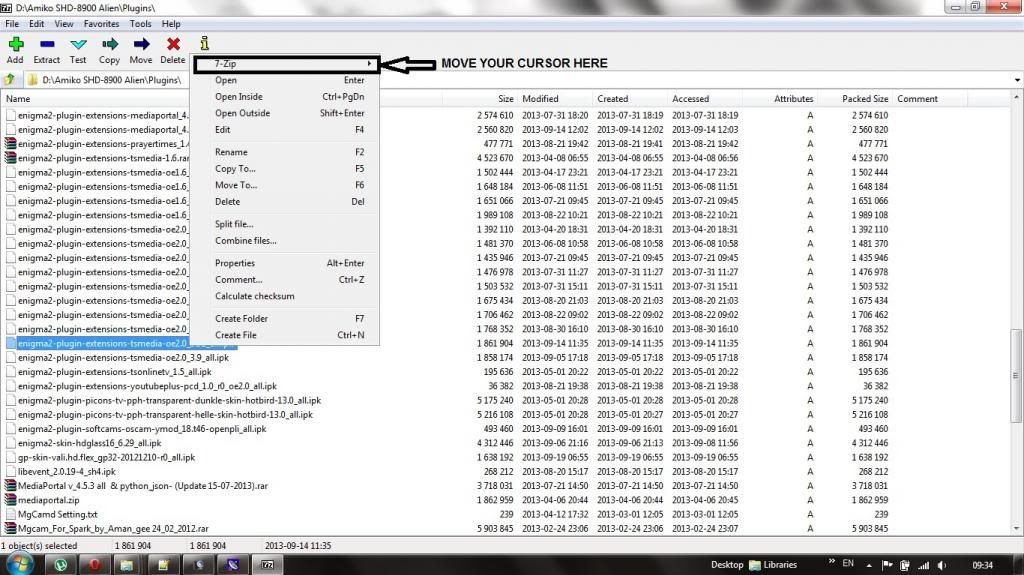This screenshot has width=1024, height=575.
Task: Select enigma2-skin-hdglass16_6.29_all.ipk file
Action: tap(89, 443)
